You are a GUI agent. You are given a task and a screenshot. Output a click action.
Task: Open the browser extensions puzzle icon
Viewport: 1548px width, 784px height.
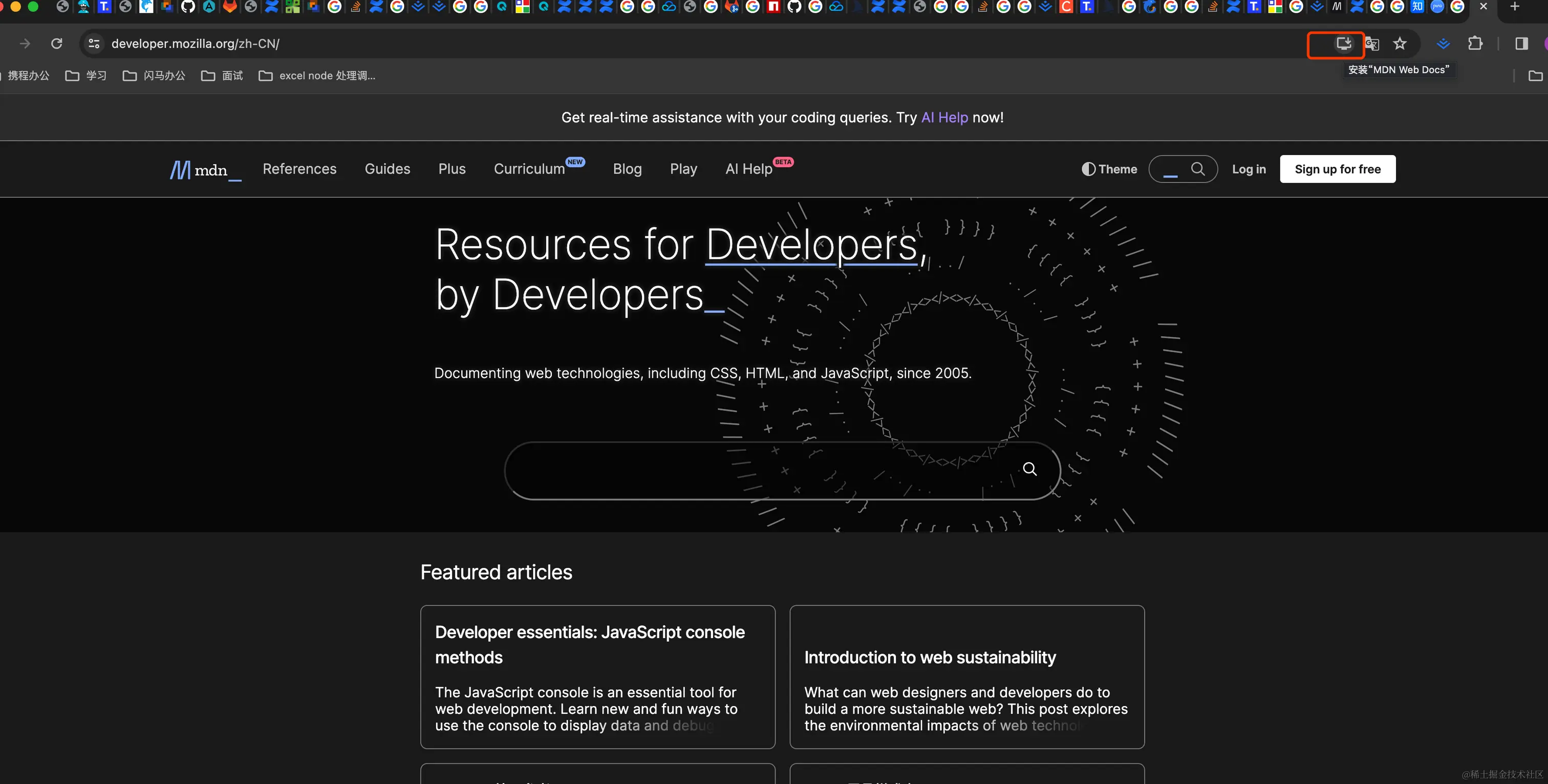point(1475,43)
